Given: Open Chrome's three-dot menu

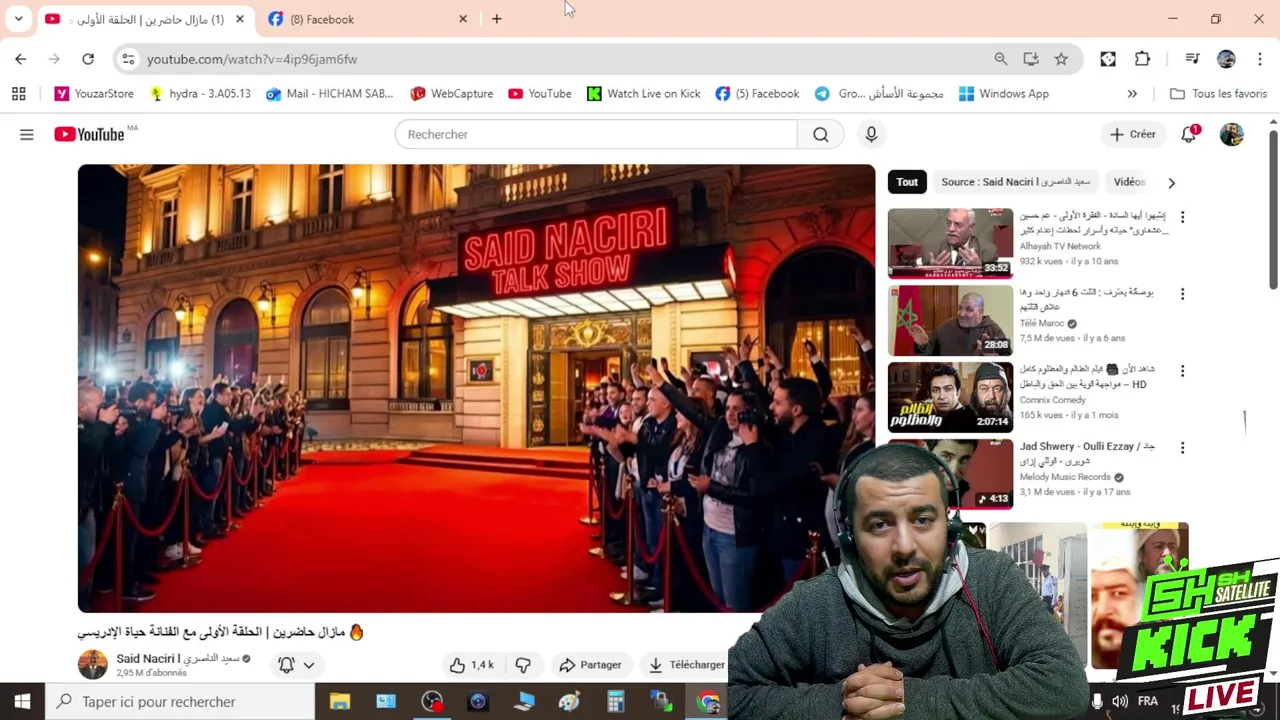Looking at the screenshot, I should click(x=1260, y=59).
